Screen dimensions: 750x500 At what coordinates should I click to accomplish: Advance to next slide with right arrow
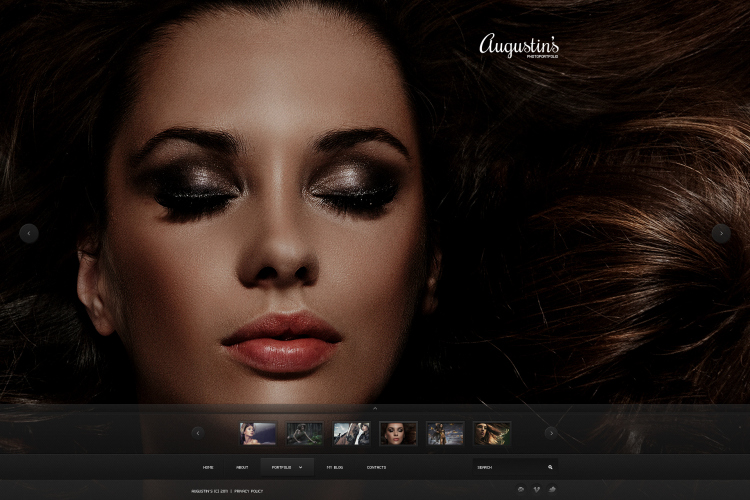click(721, 233)
